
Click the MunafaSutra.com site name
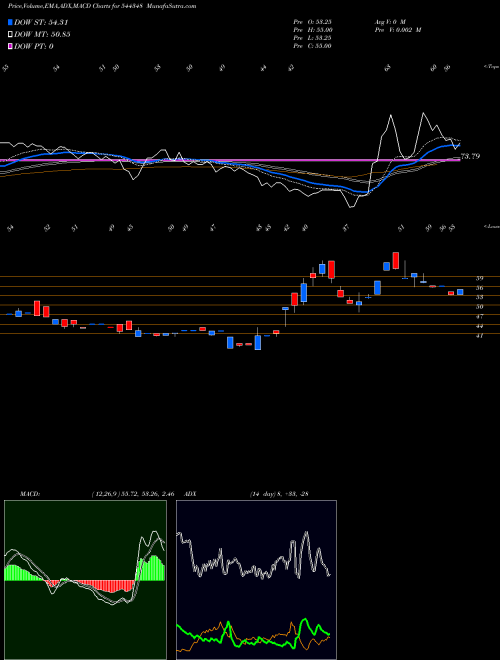(172, 6)
